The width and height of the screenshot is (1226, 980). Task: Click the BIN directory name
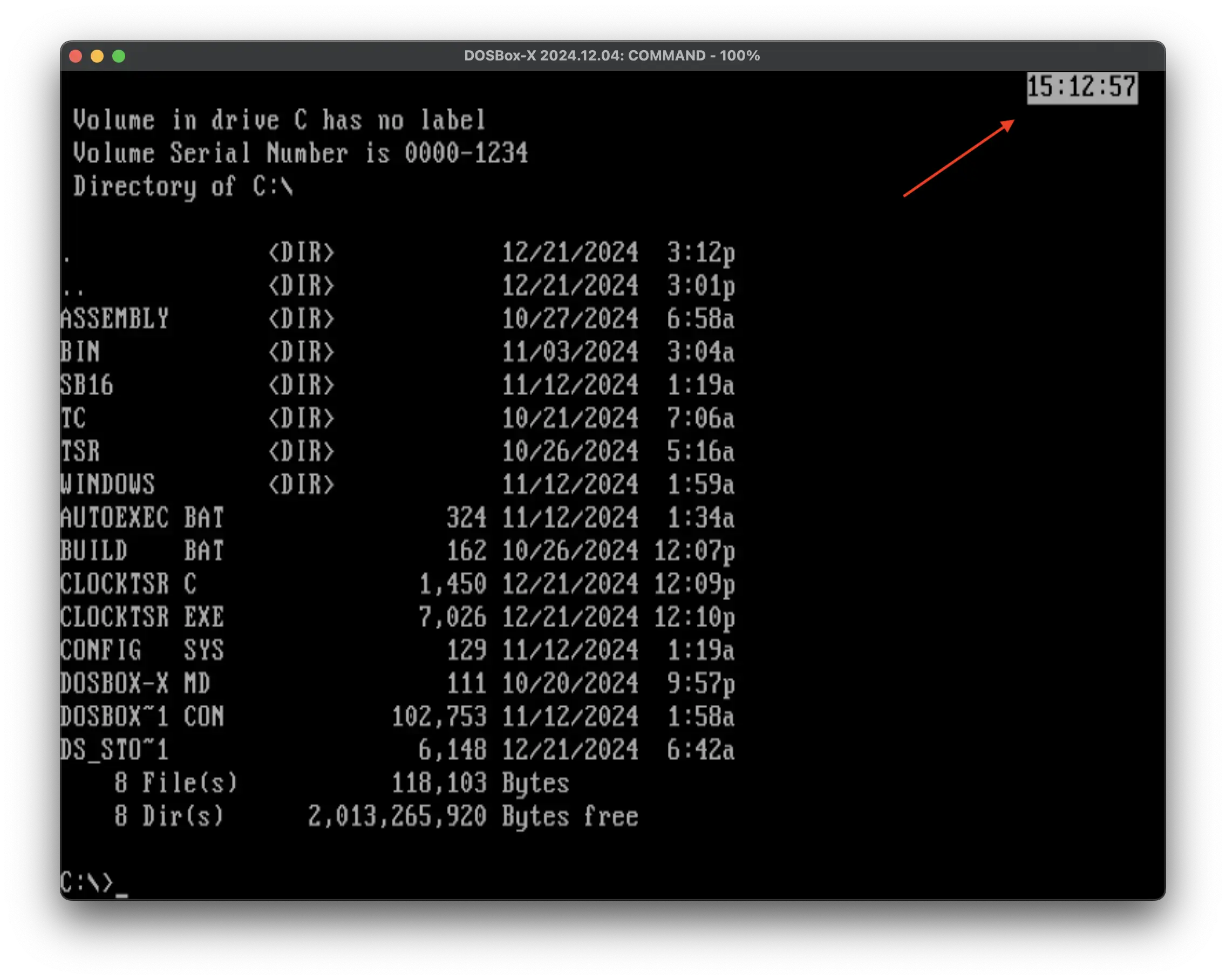pyautogui.click(x=80, y=351)
